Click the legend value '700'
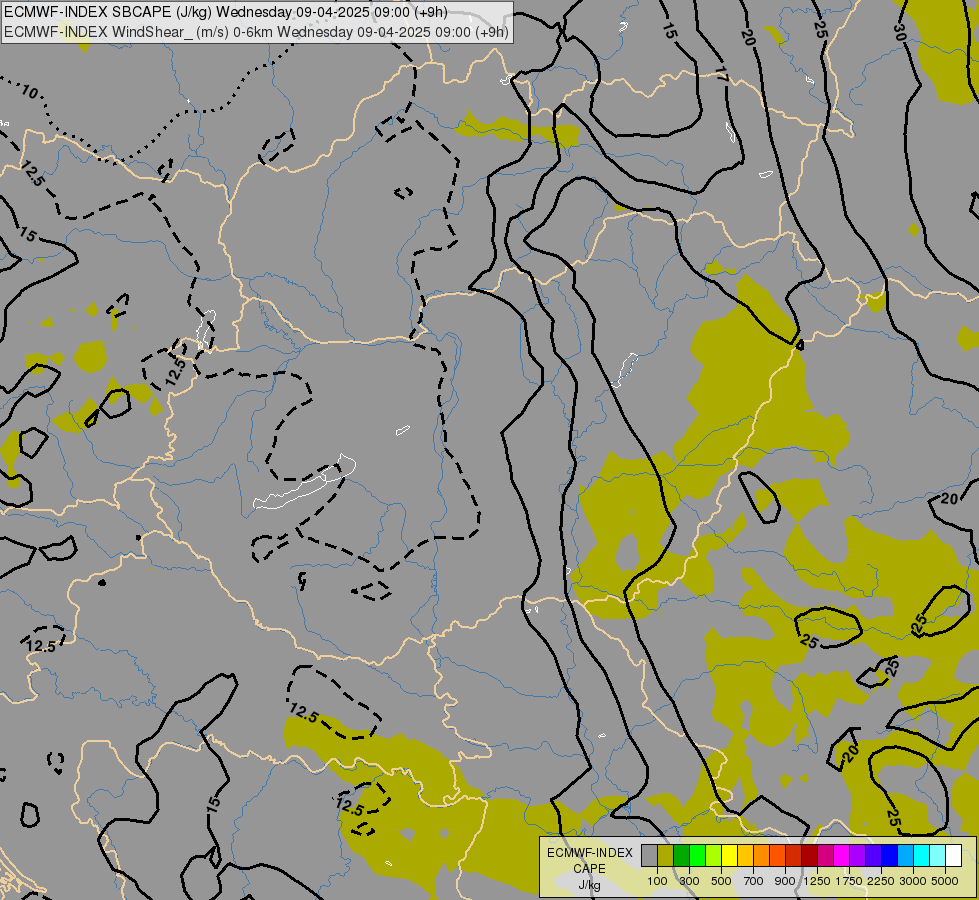 point(754,881)
